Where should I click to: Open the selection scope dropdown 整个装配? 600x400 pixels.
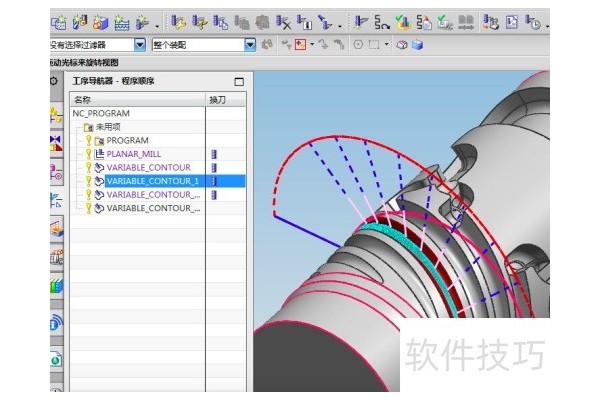[x=250, y=45]
